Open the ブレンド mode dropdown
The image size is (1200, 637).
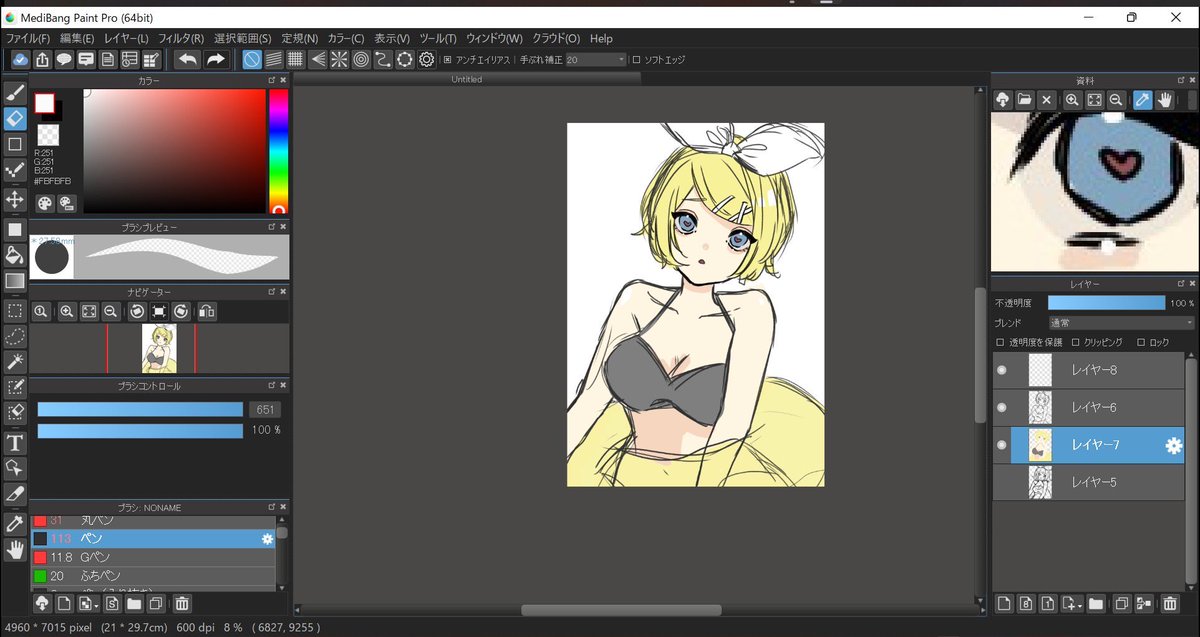point(1121,323)
